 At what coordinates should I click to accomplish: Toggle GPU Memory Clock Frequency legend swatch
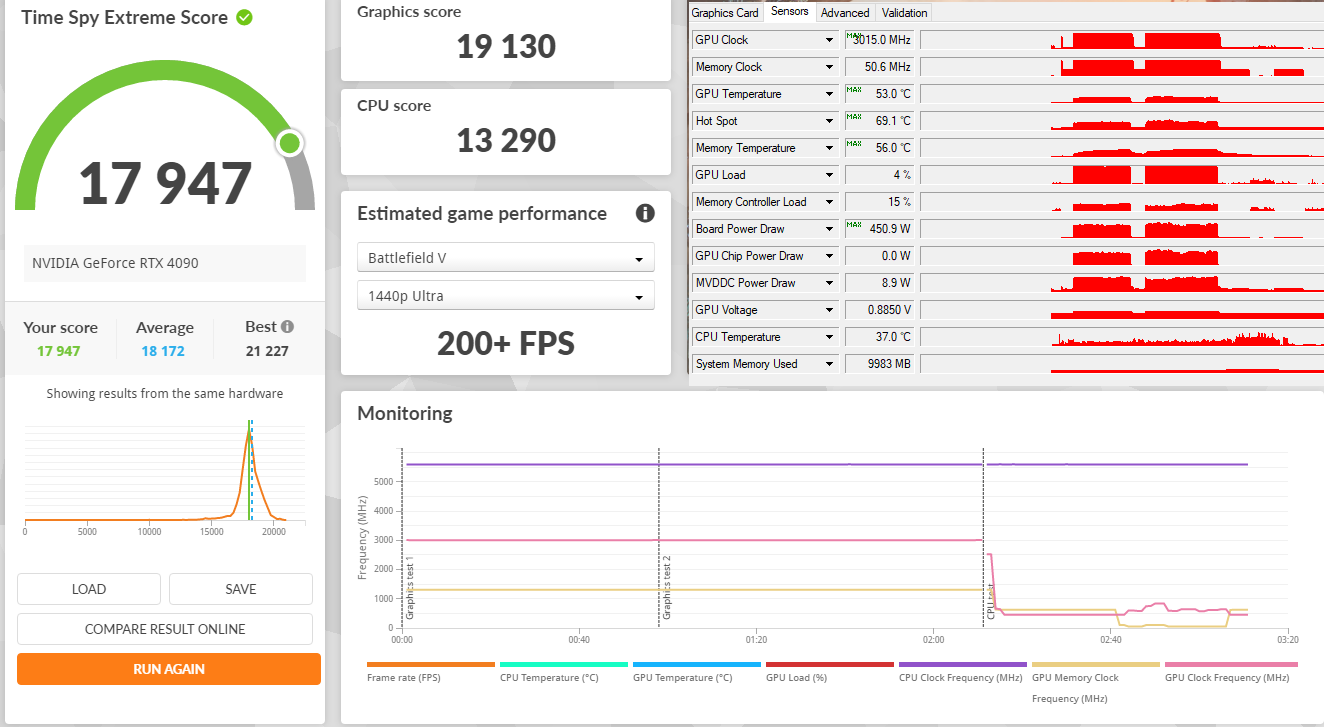click(x=1096, y=664)
